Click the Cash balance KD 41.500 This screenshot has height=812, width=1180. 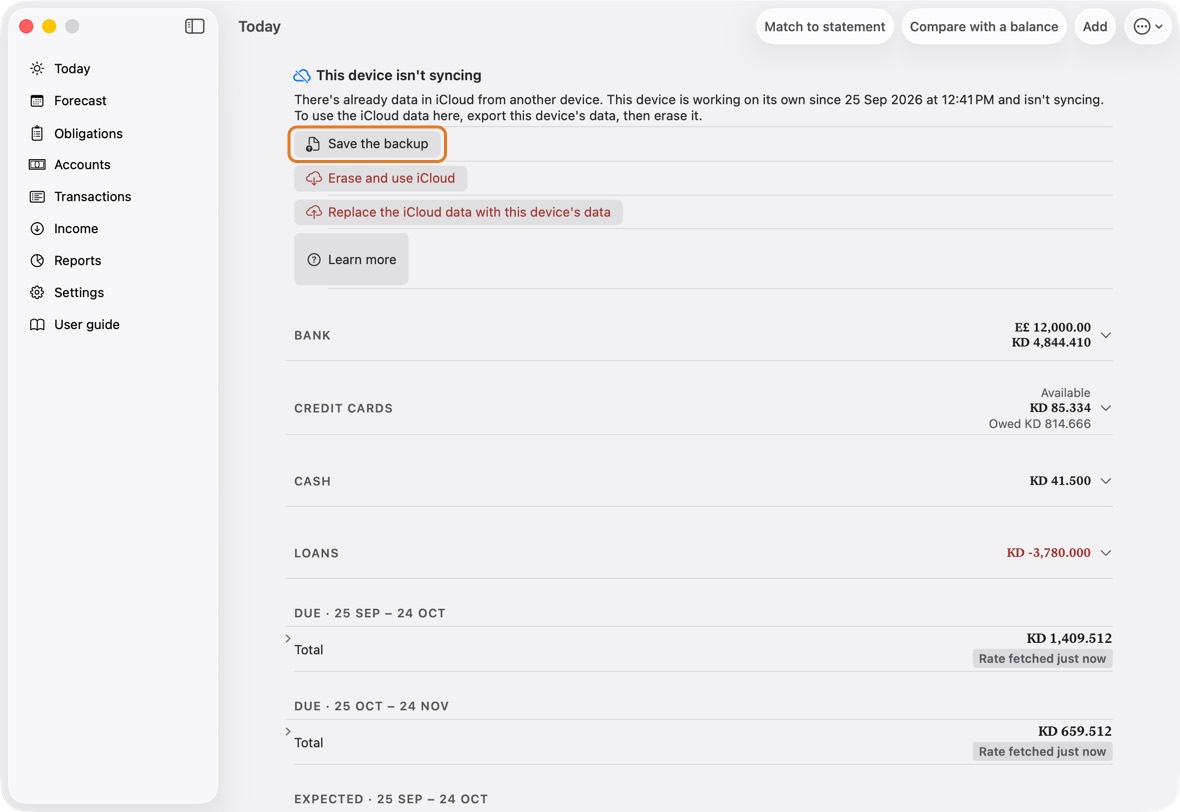pos(1060,481)
